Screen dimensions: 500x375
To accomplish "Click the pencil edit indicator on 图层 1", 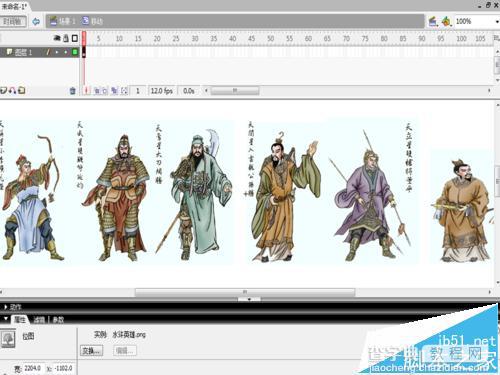I will pos(48,52).
